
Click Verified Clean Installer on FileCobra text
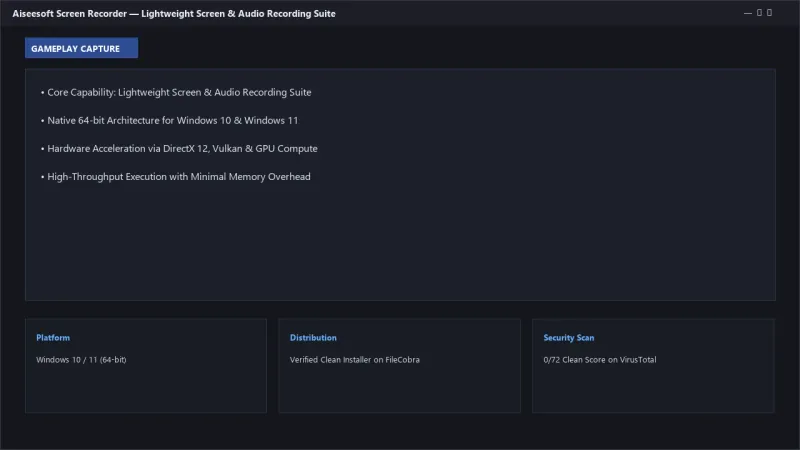tap(355, 360)
